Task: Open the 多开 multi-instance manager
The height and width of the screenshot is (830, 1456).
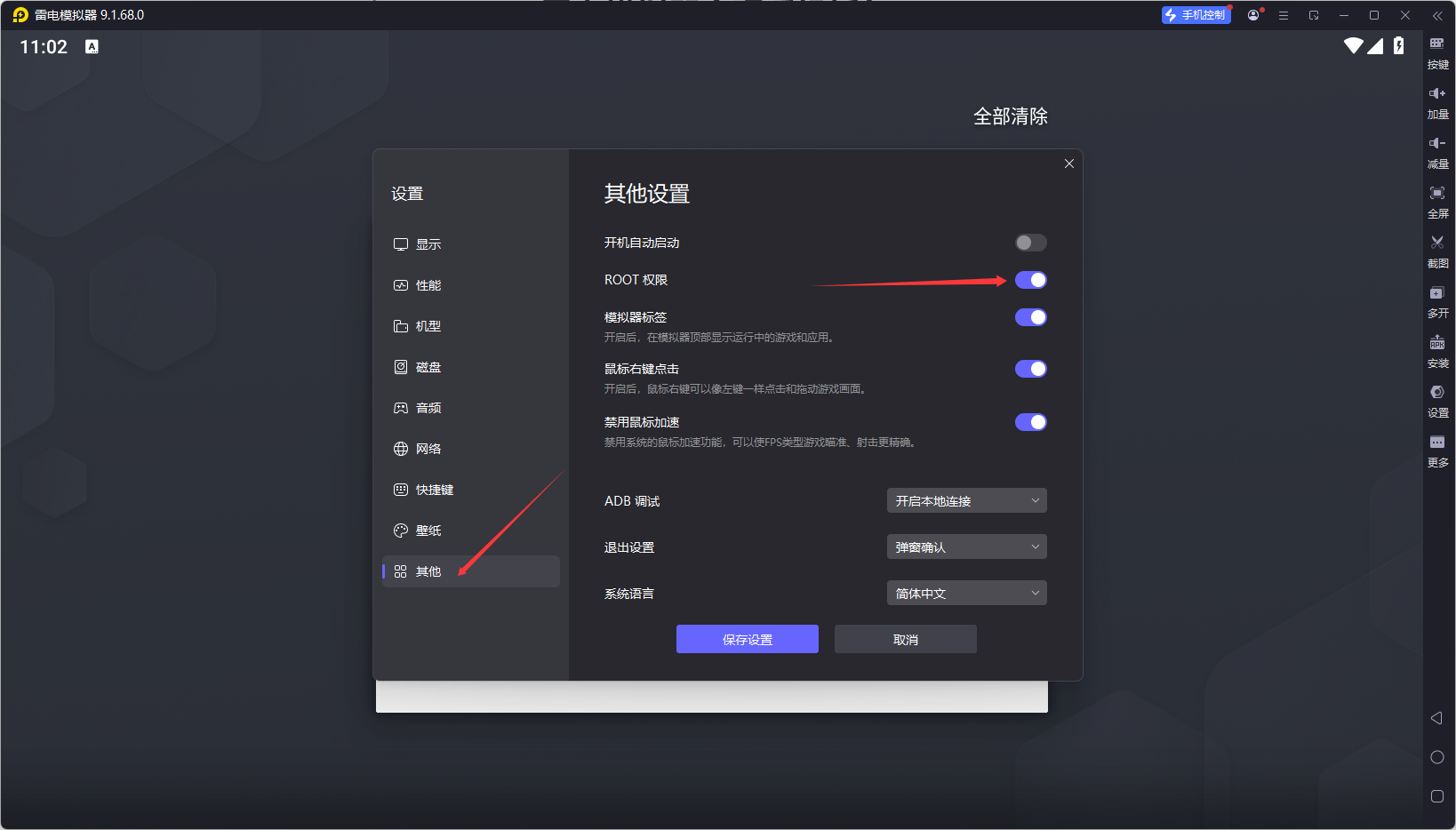Action: pos(1437,301)
